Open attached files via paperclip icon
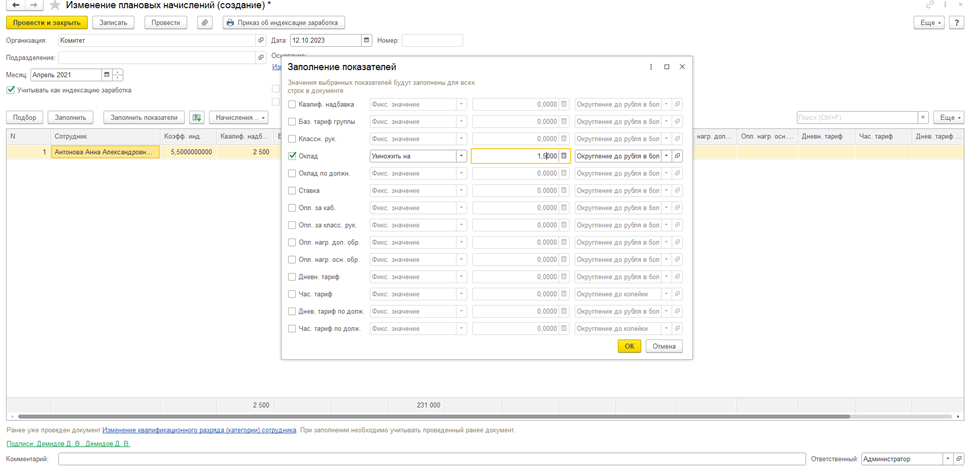This screenshot has height=467, width=974. [204, 22]
